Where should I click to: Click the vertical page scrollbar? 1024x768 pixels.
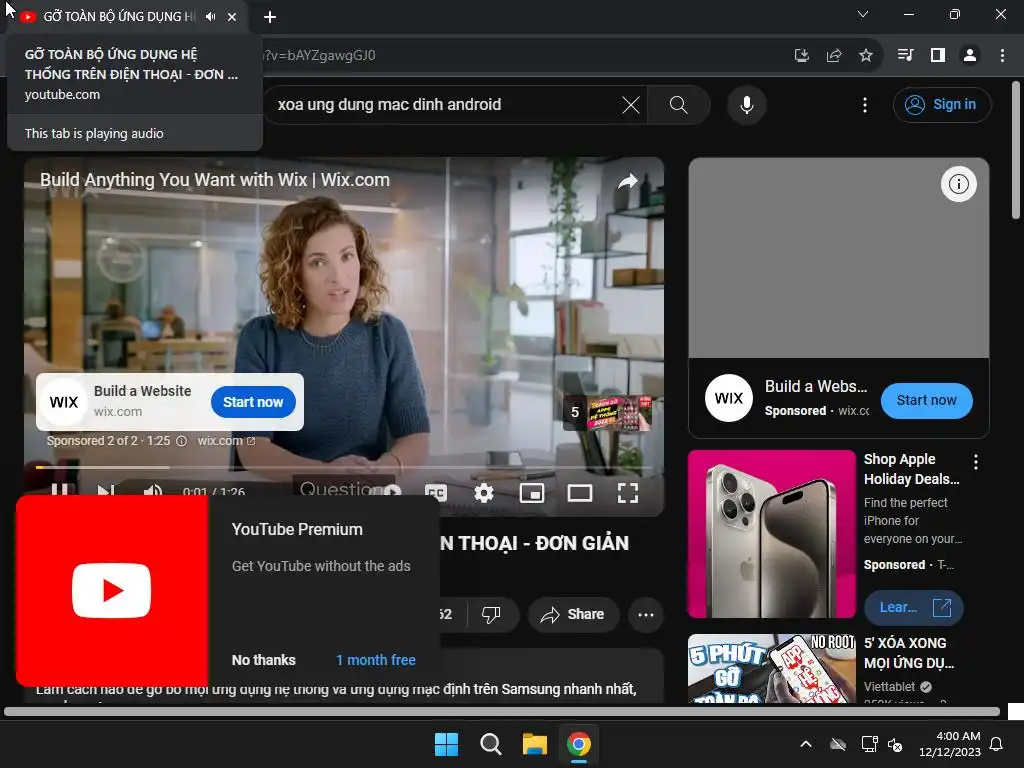pyautogui.click(x=1016, y=150)
